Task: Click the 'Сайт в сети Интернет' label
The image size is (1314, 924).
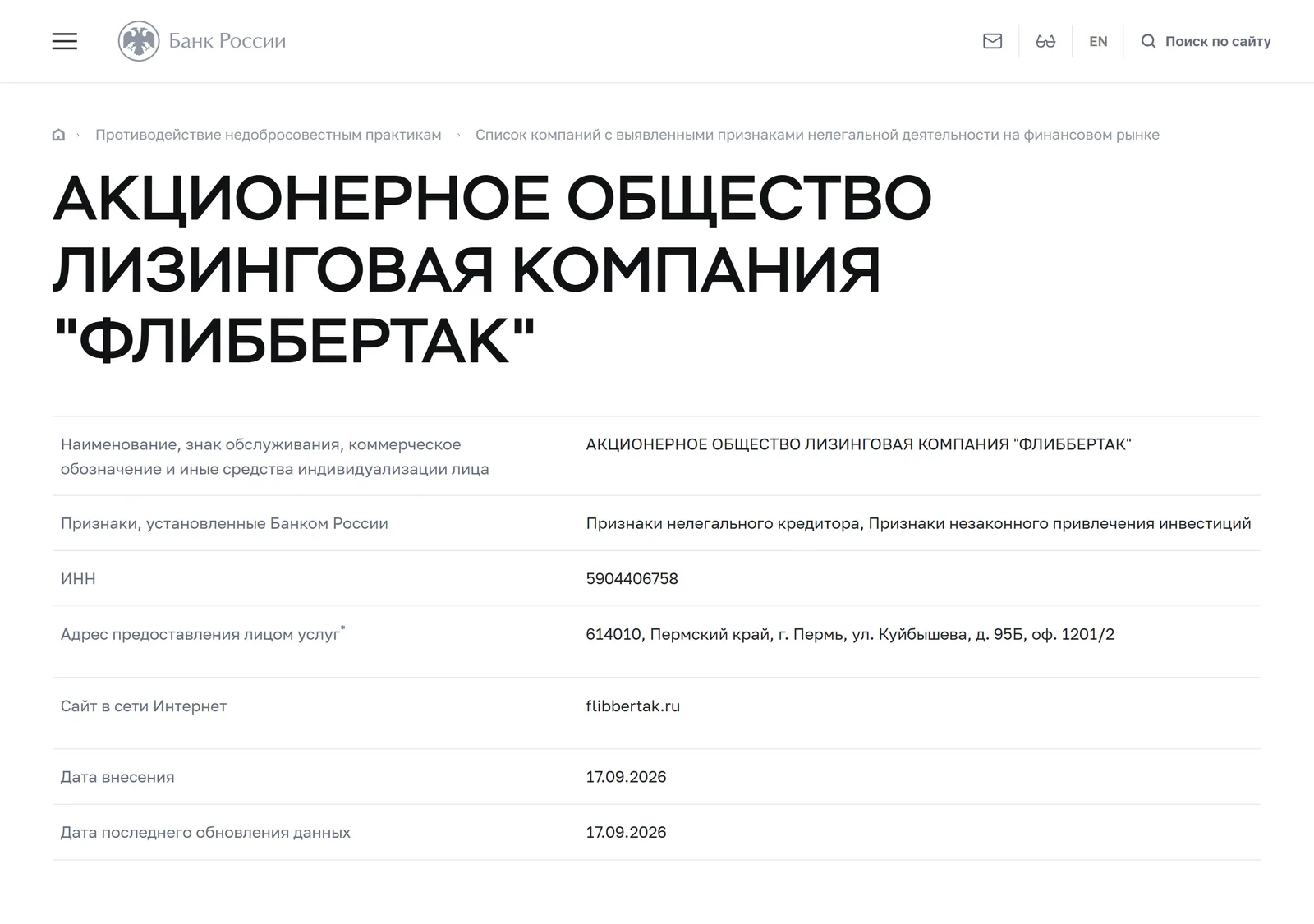Action: [144, 706]
